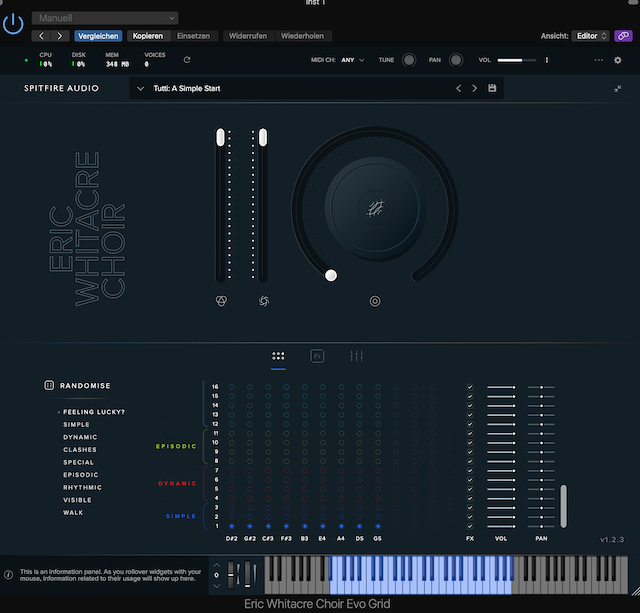Click the purple link icon
The height and width of the screenshot is (613, 640).
tap(623, 36)
